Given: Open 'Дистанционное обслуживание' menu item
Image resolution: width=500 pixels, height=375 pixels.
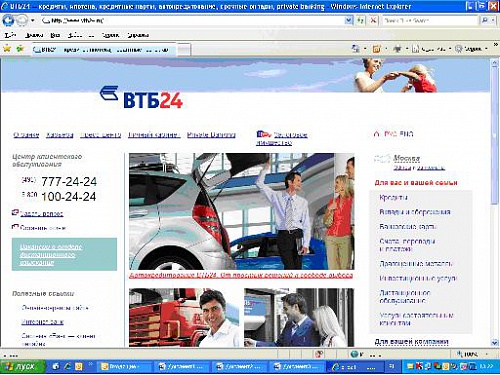Looking at the screenshot, I should [x=405, y=297].
